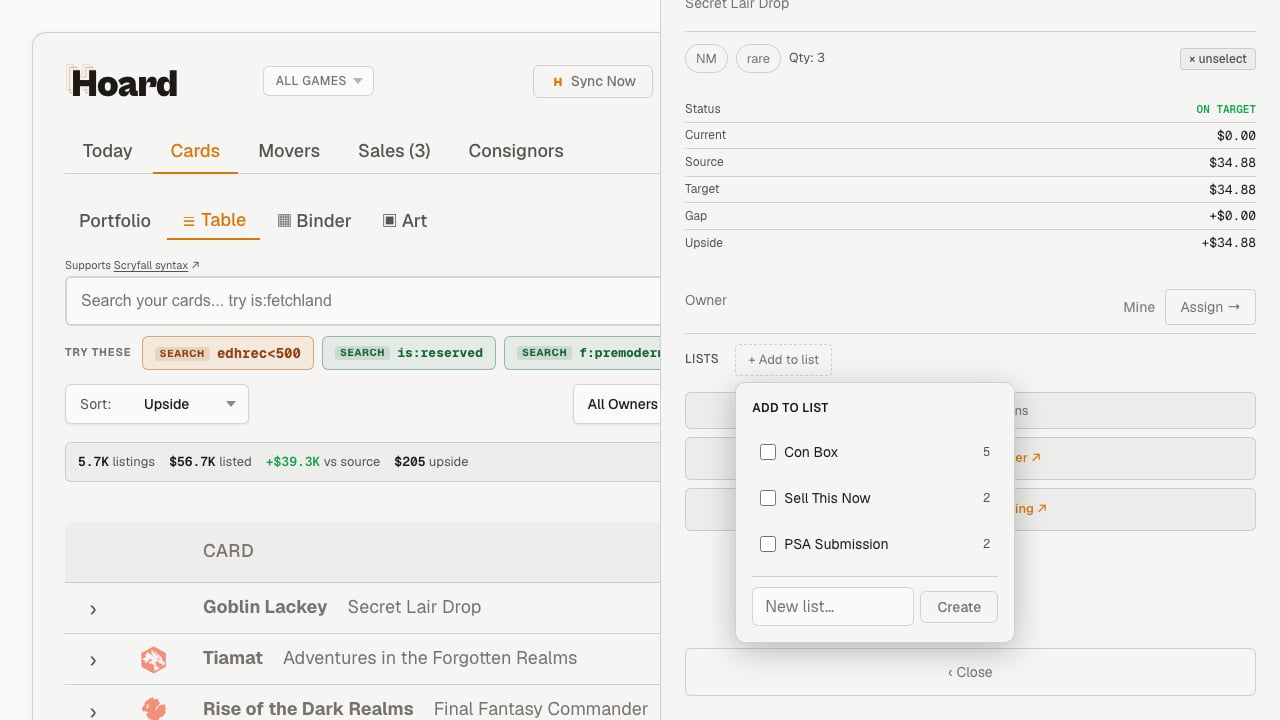Click the Hoard logo
The width and height of the screenshot is (1280, 720).
[122, 82]
